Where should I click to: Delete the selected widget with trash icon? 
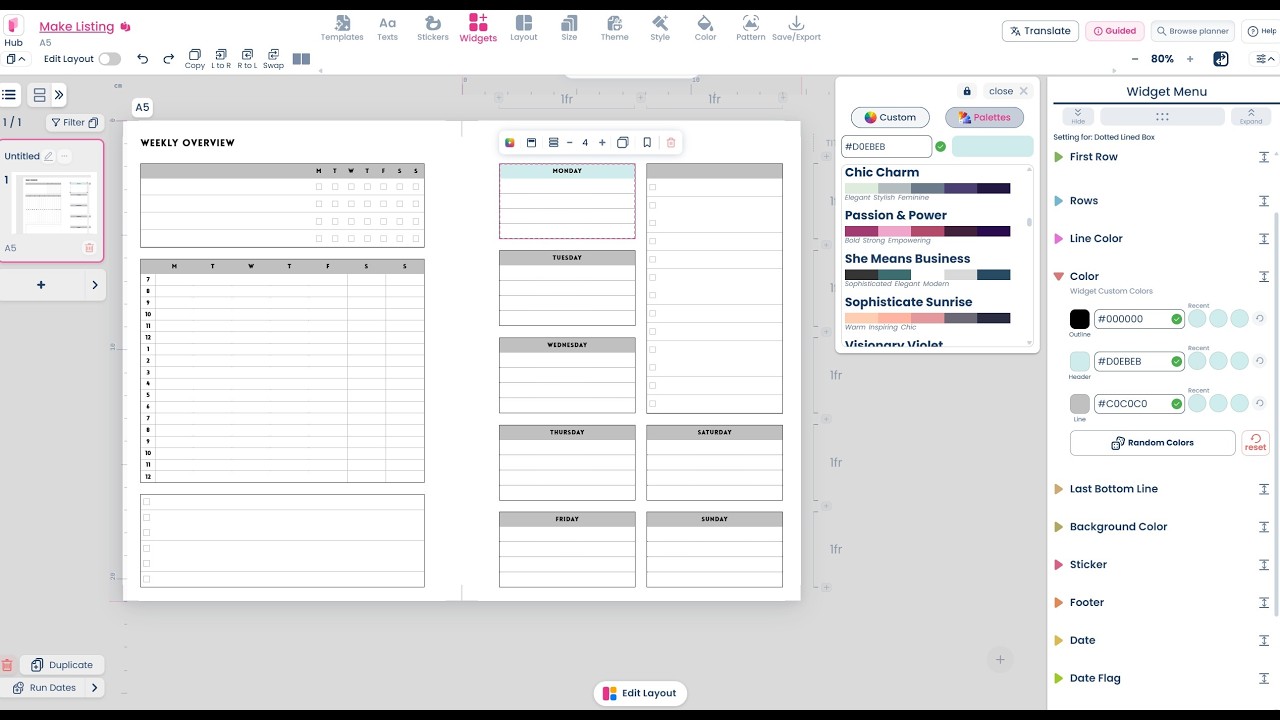click(671, 143)
